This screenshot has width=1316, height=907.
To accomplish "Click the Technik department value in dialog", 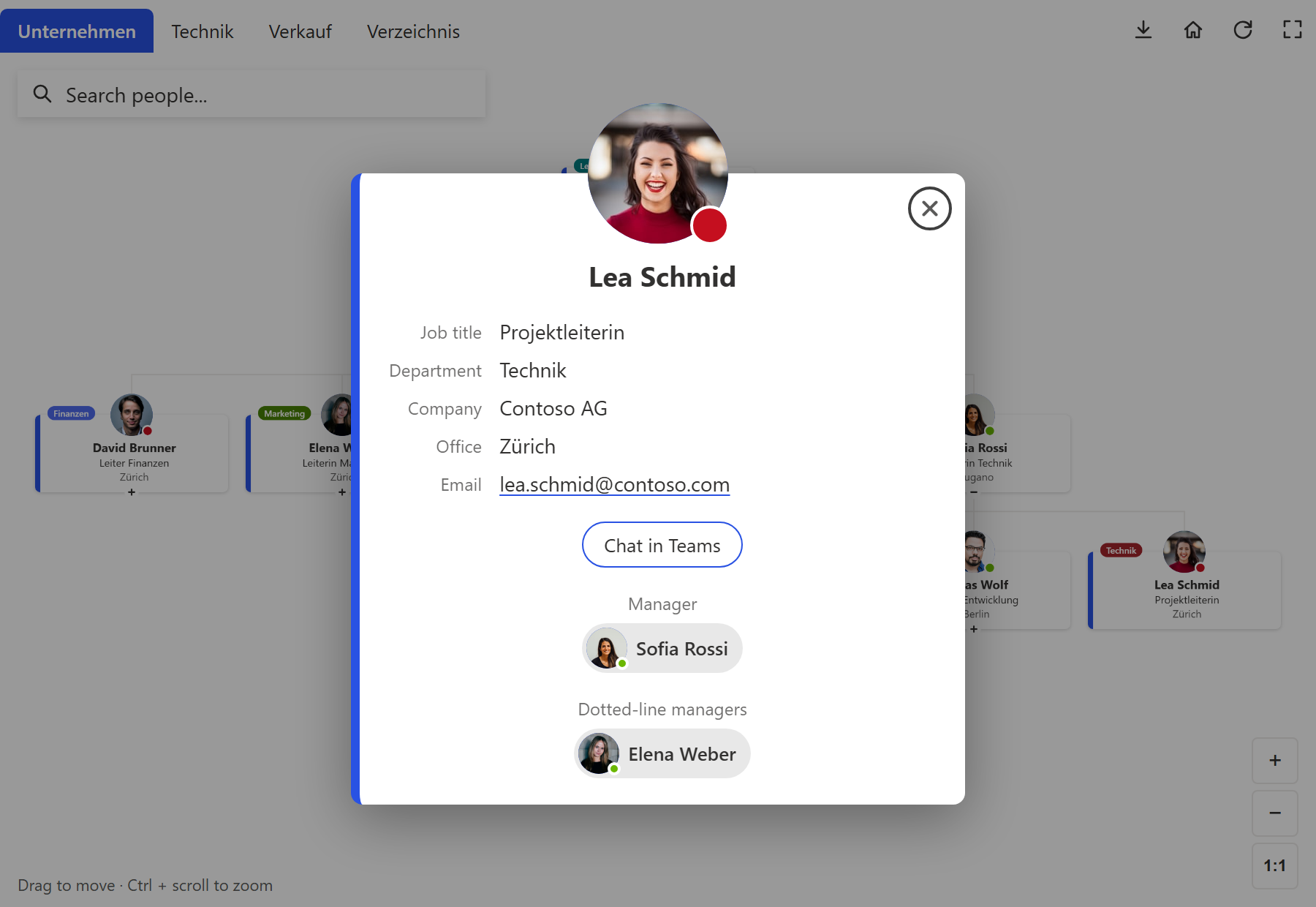I will click(533, 371).
